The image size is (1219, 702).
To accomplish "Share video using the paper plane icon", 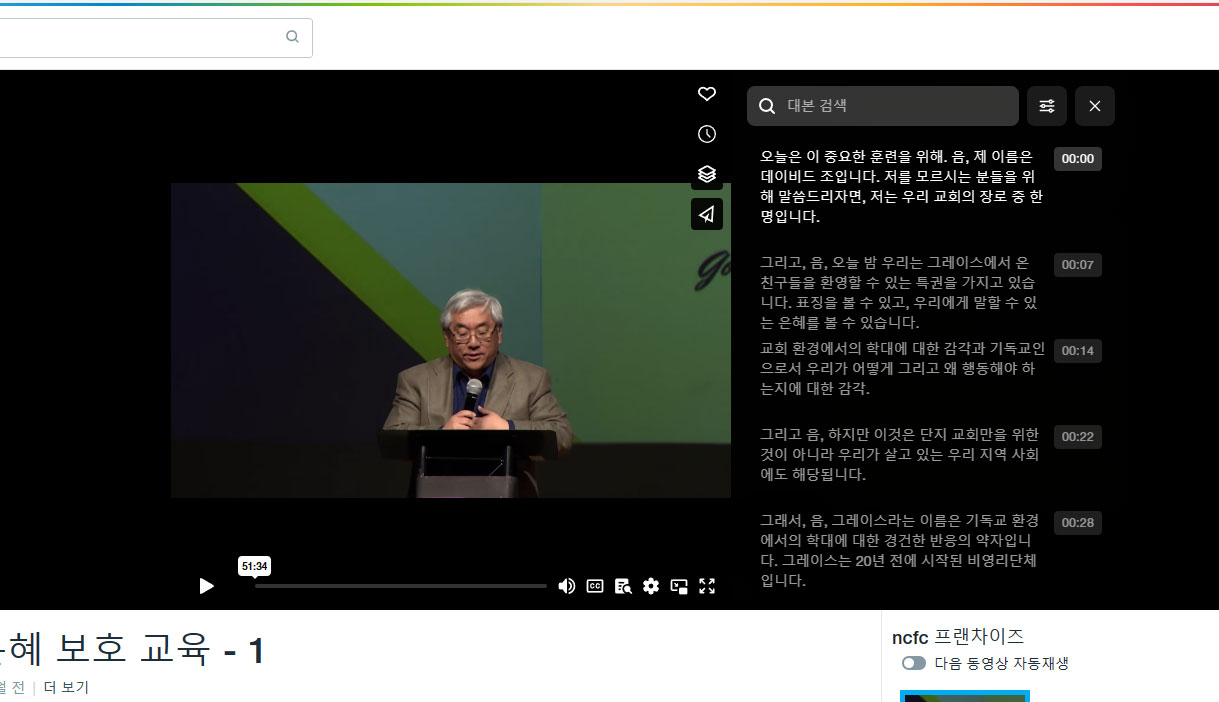I will pos(707,214).
